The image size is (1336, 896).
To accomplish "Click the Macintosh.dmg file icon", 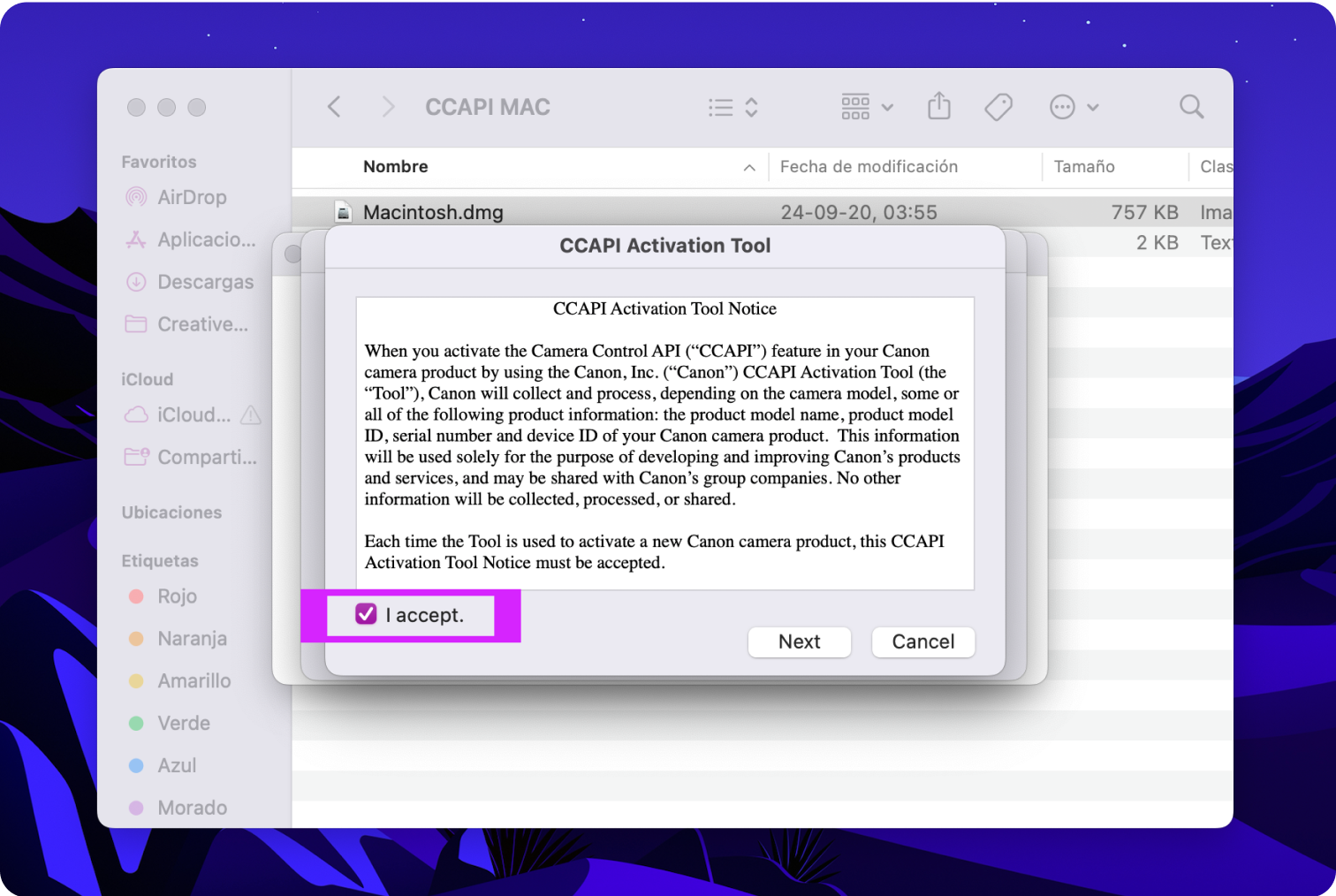I will point(343,212).
